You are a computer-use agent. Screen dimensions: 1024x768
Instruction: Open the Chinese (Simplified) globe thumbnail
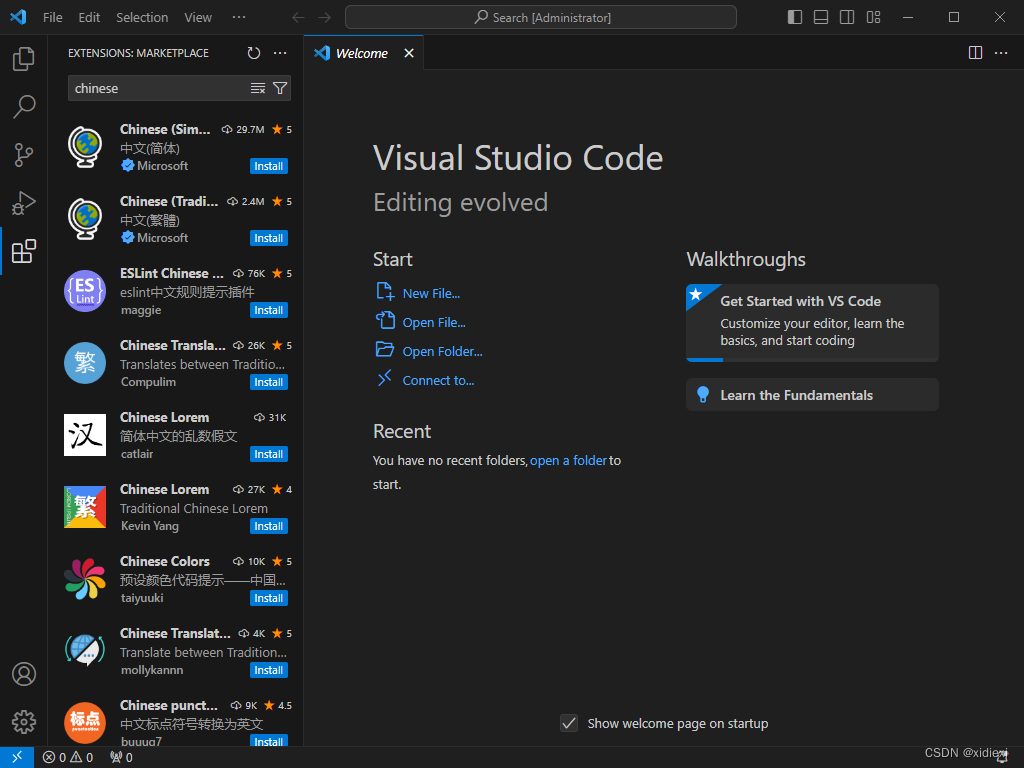click(85, 147)
